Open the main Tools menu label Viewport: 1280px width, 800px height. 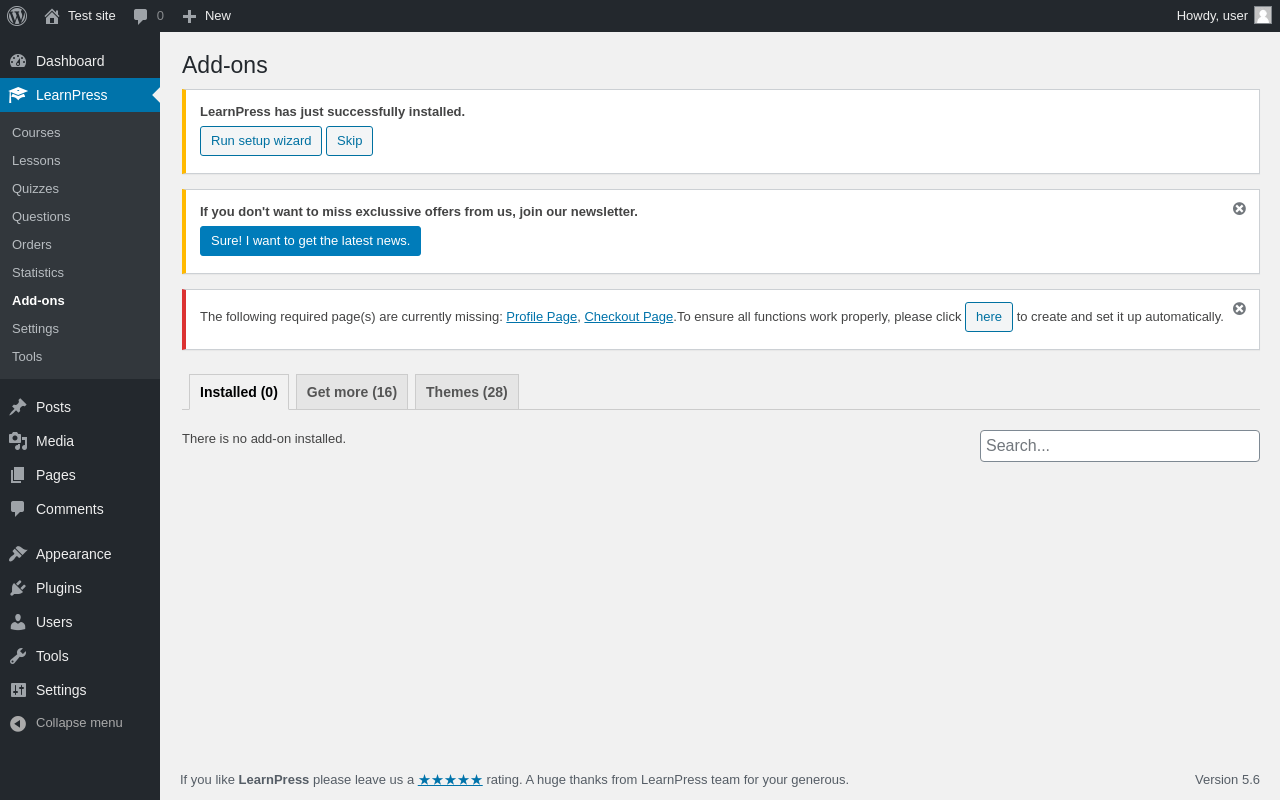pos(52,656)
